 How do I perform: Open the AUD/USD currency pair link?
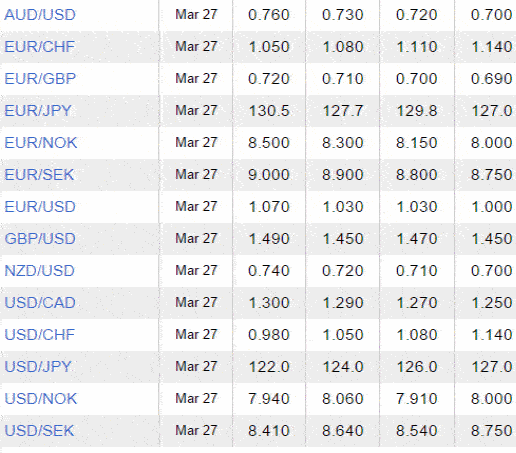[x=40, y=15]
